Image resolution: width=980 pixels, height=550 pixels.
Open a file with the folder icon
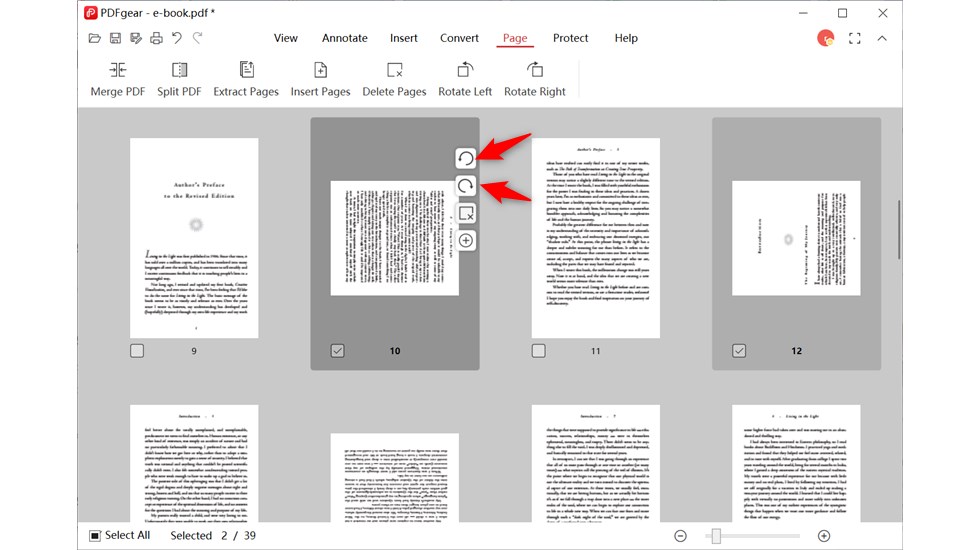click(x=94, y=38)
